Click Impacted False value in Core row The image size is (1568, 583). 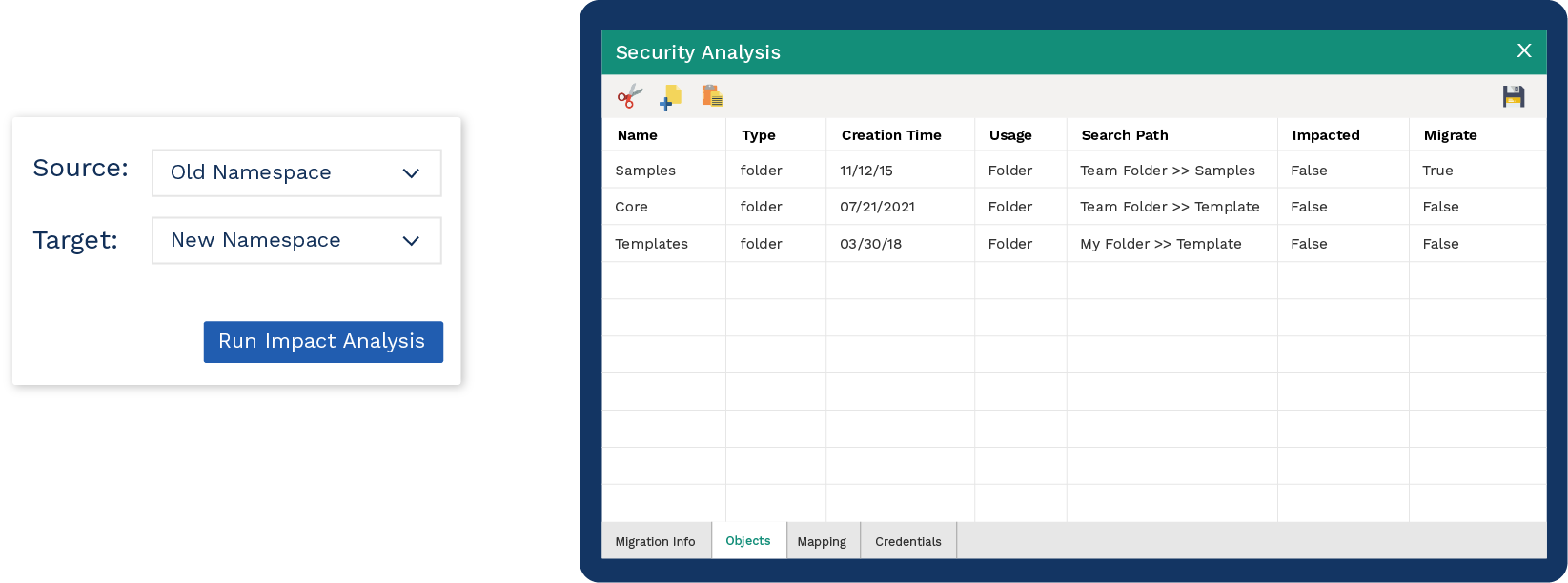click(1309, 207)
